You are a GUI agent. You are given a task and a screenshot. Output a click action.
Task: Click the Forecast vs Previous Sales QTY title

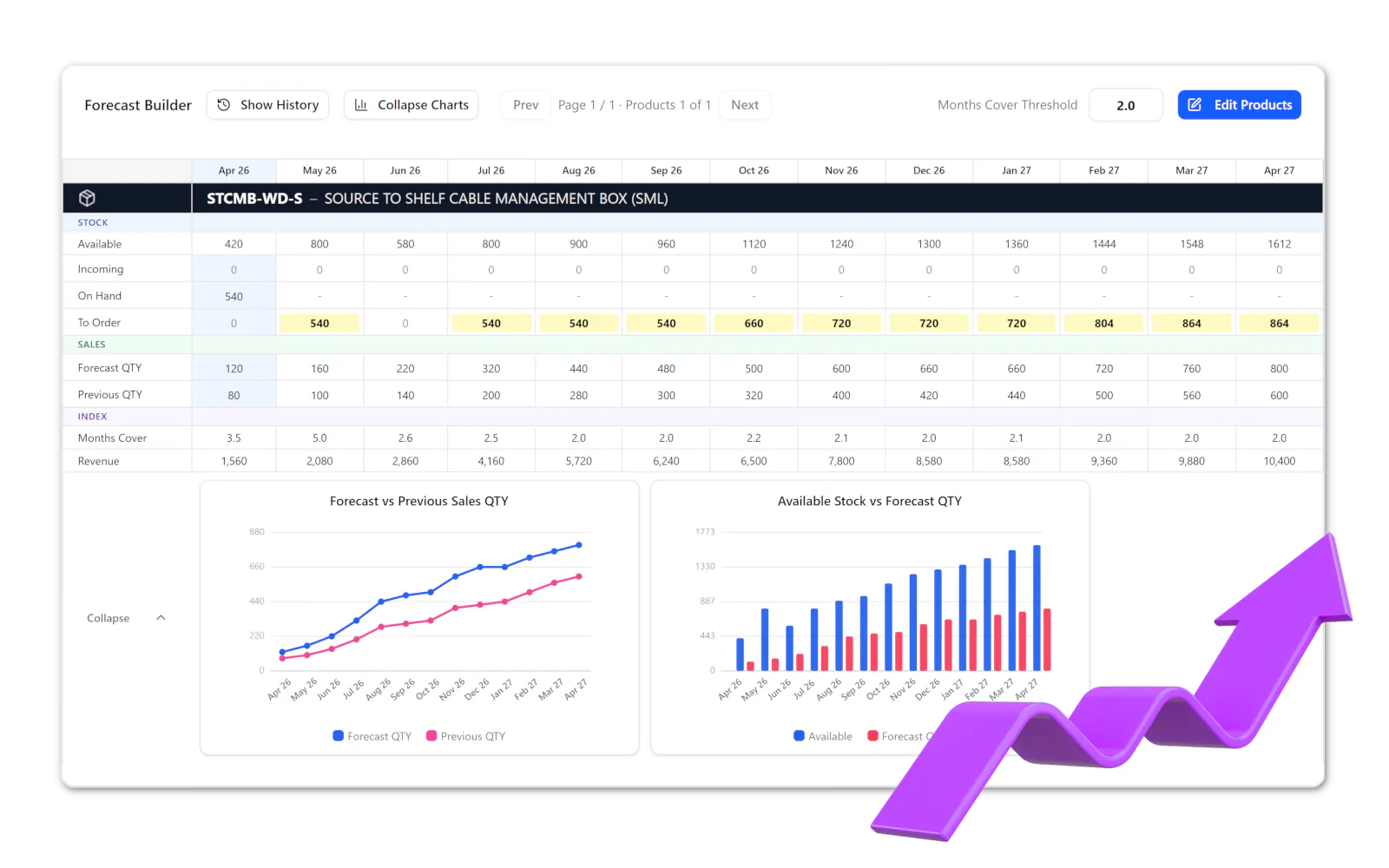pyautogui.click(x=419, y=501)
